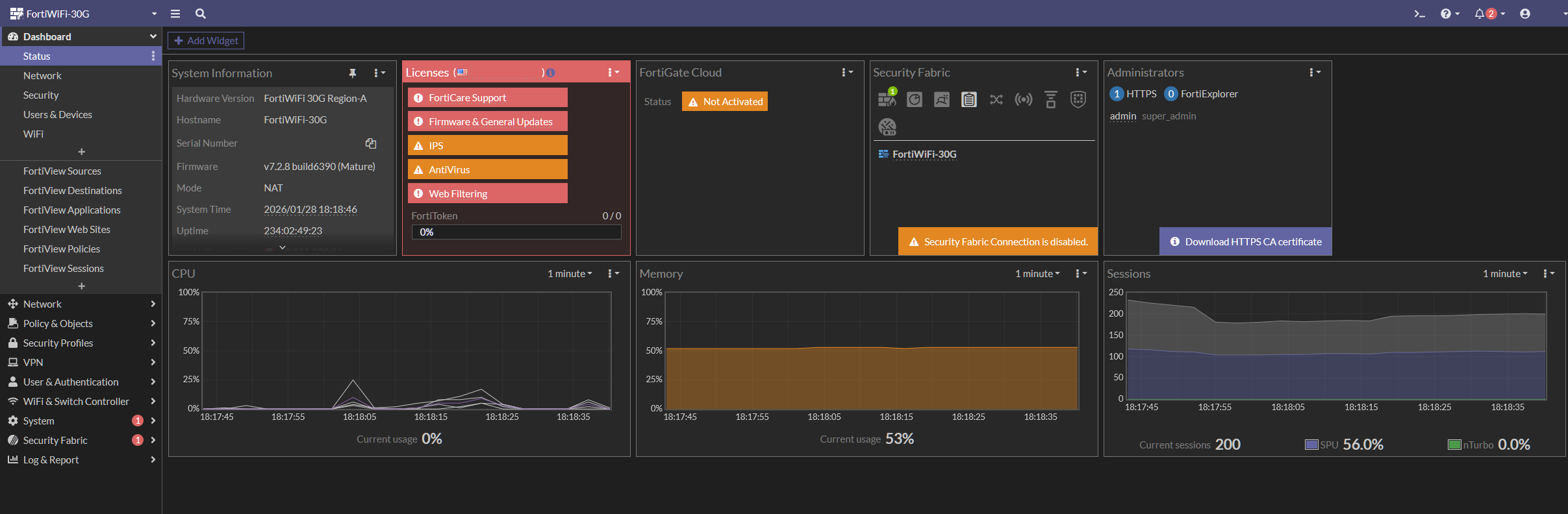Select WiFi under Dashboard menu
The height and width of the screenshot is (514, 1568).
tap(34, 134)
